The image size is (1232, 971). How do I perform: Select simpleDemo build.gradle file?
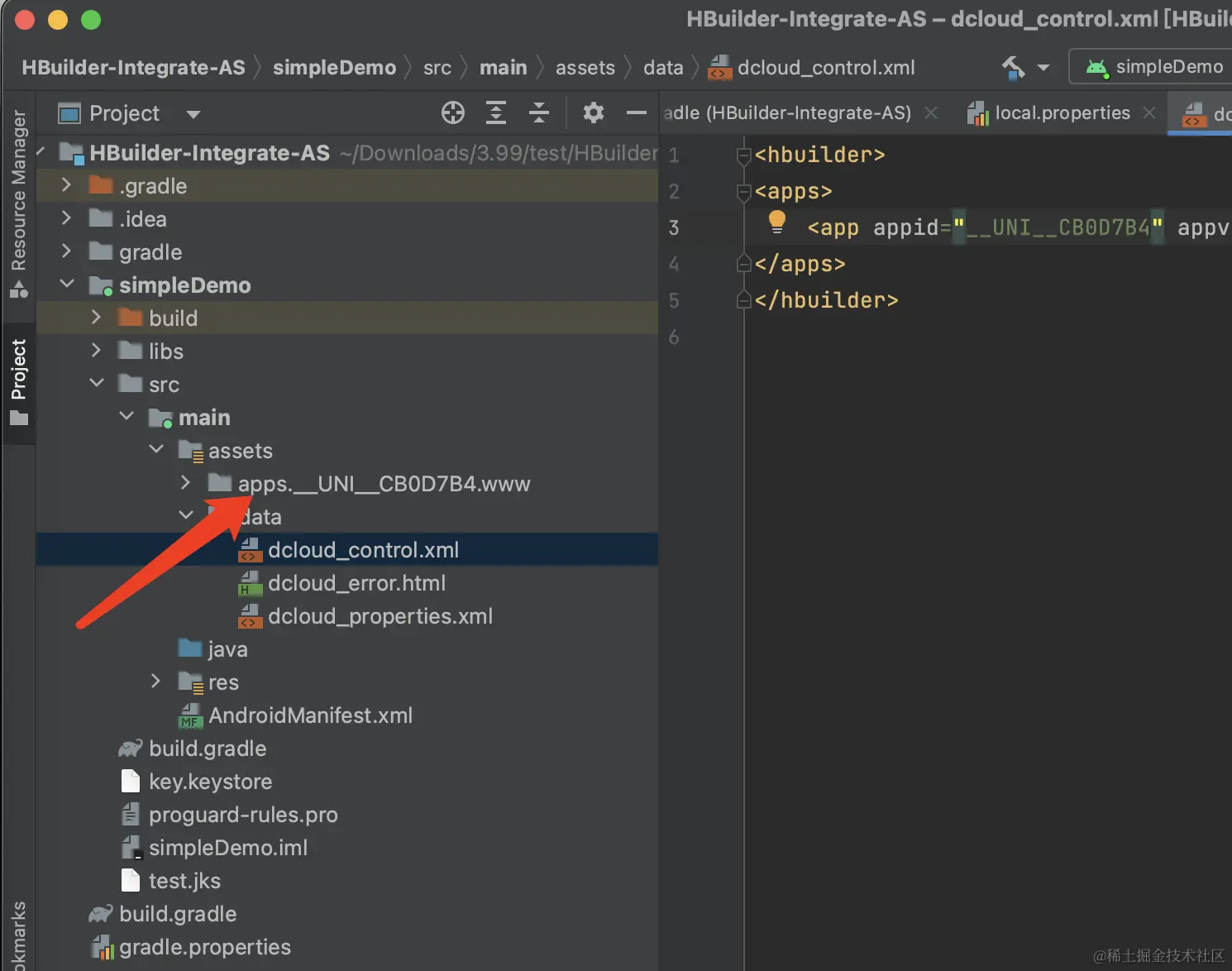coord(347,749)
